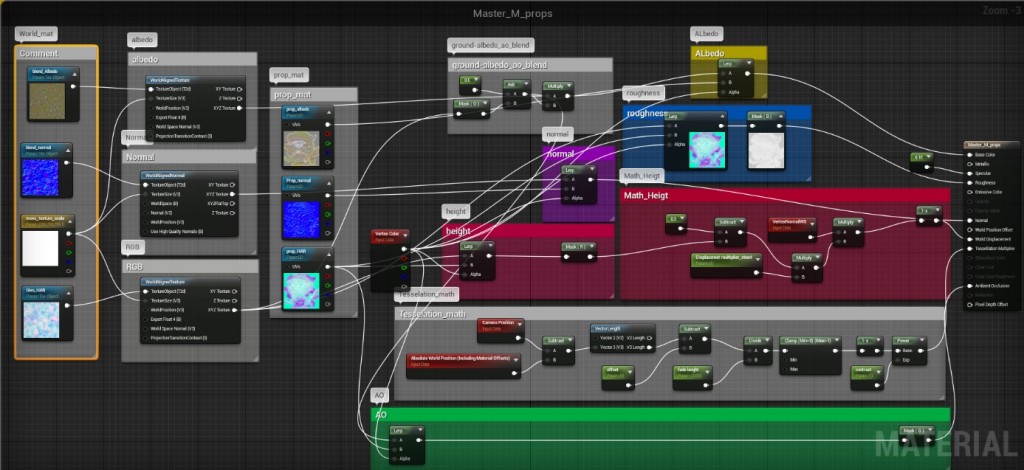
Task: Select the ground-albedo_ao_blend comment header
Action: (530, 65)
